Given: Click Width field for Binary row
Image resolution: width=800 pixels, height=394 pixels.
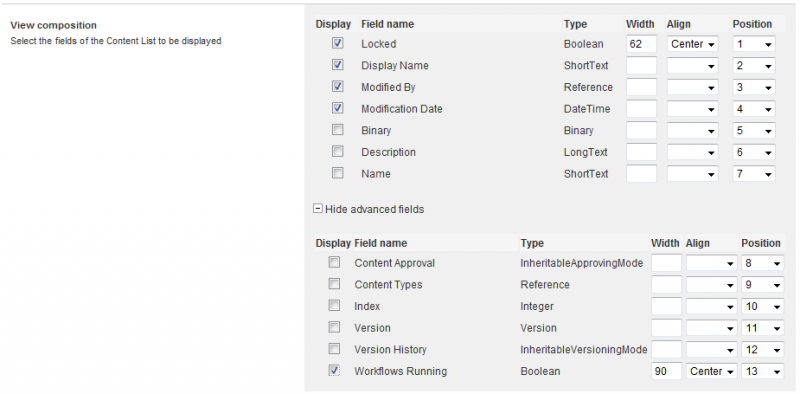Looking at the screenshot, I should (x=641, y=131).
